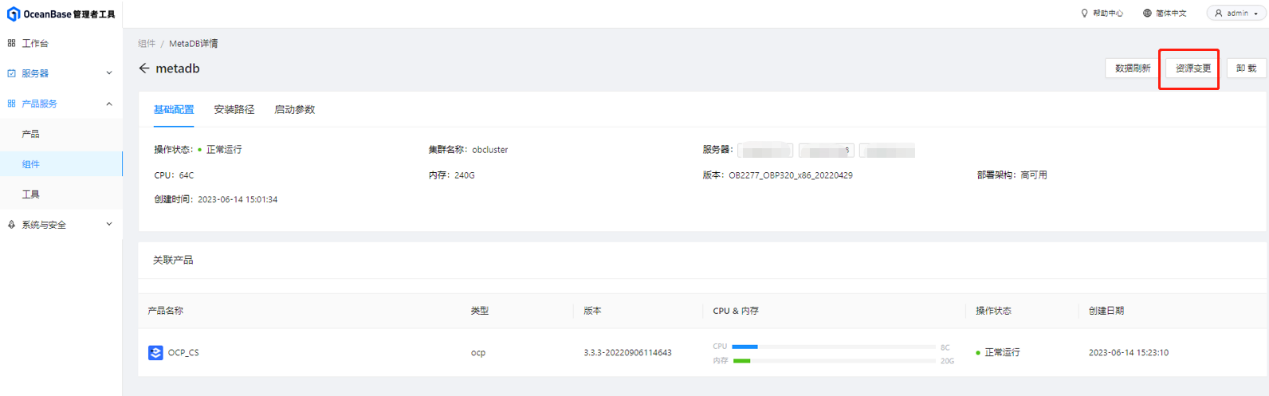Click the 版本 column header

[593, 311]
